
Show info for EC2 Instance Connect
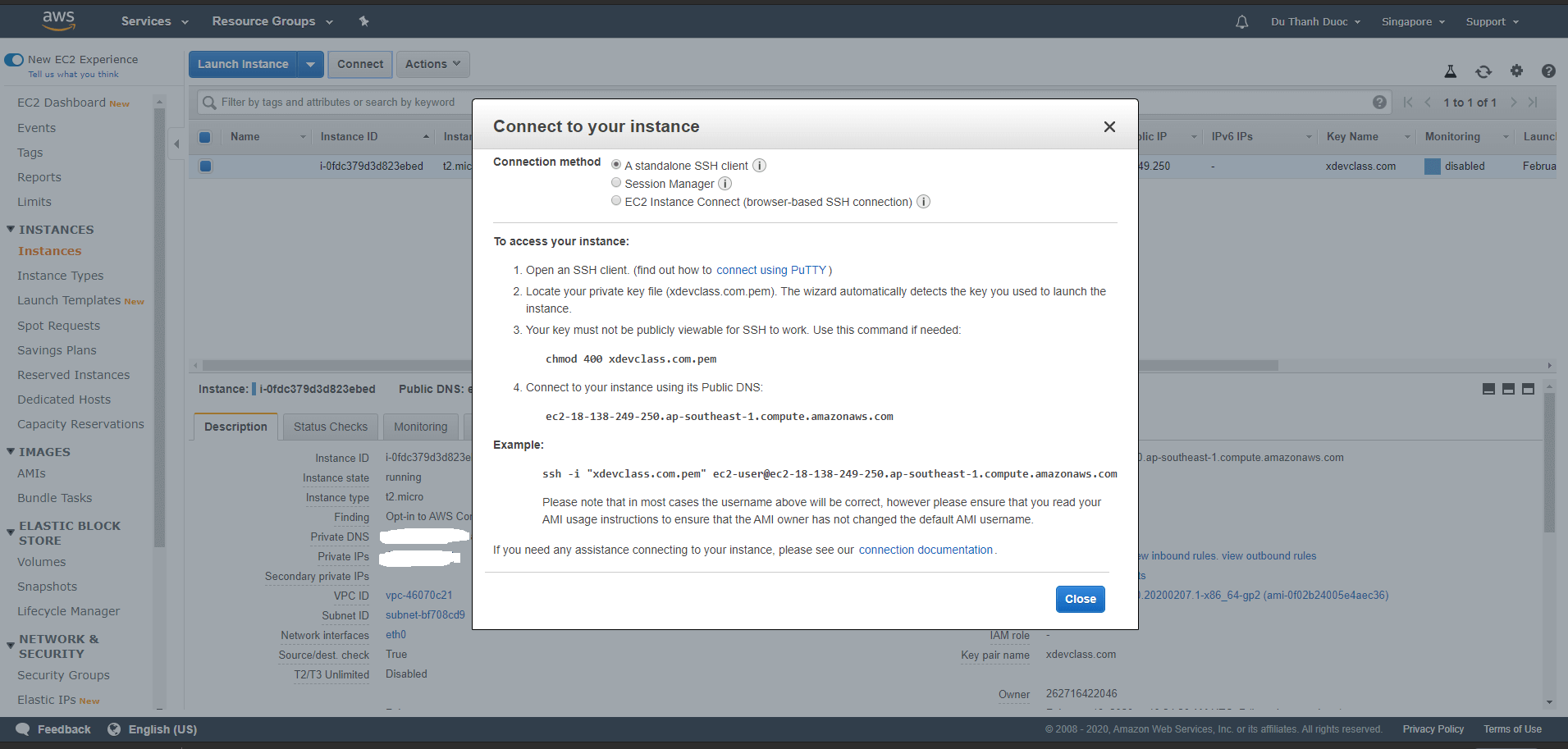pos(923,202)
